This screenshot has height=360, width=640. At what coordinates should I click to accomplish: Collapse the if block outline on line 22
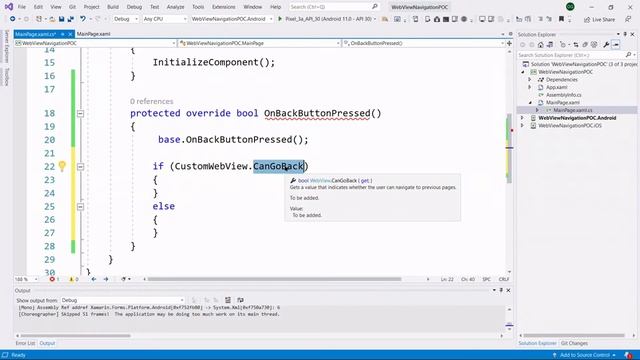80,167
